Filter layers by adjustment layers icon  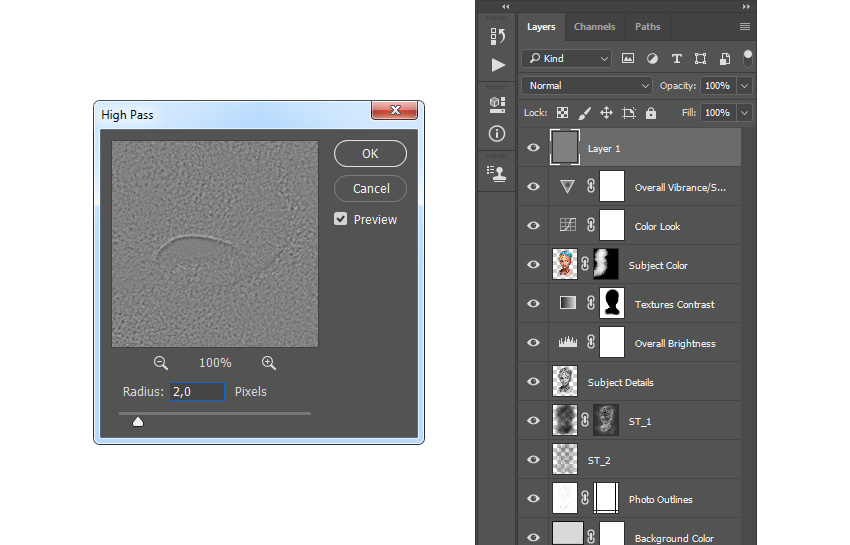click(x=652, y=59)
